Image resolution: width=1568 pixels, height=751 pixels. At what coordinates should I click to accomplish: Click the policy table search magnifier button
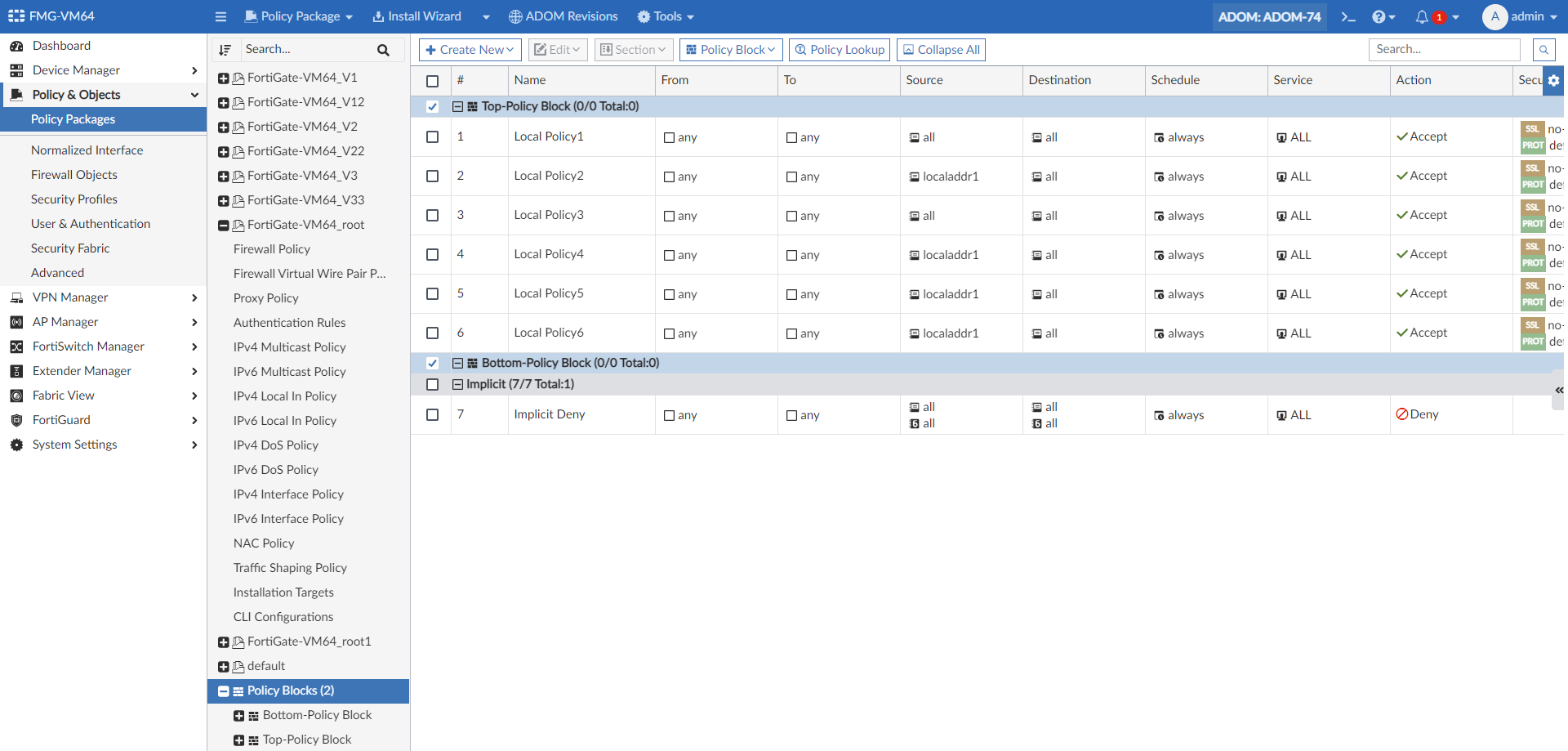pos(1543,50)
